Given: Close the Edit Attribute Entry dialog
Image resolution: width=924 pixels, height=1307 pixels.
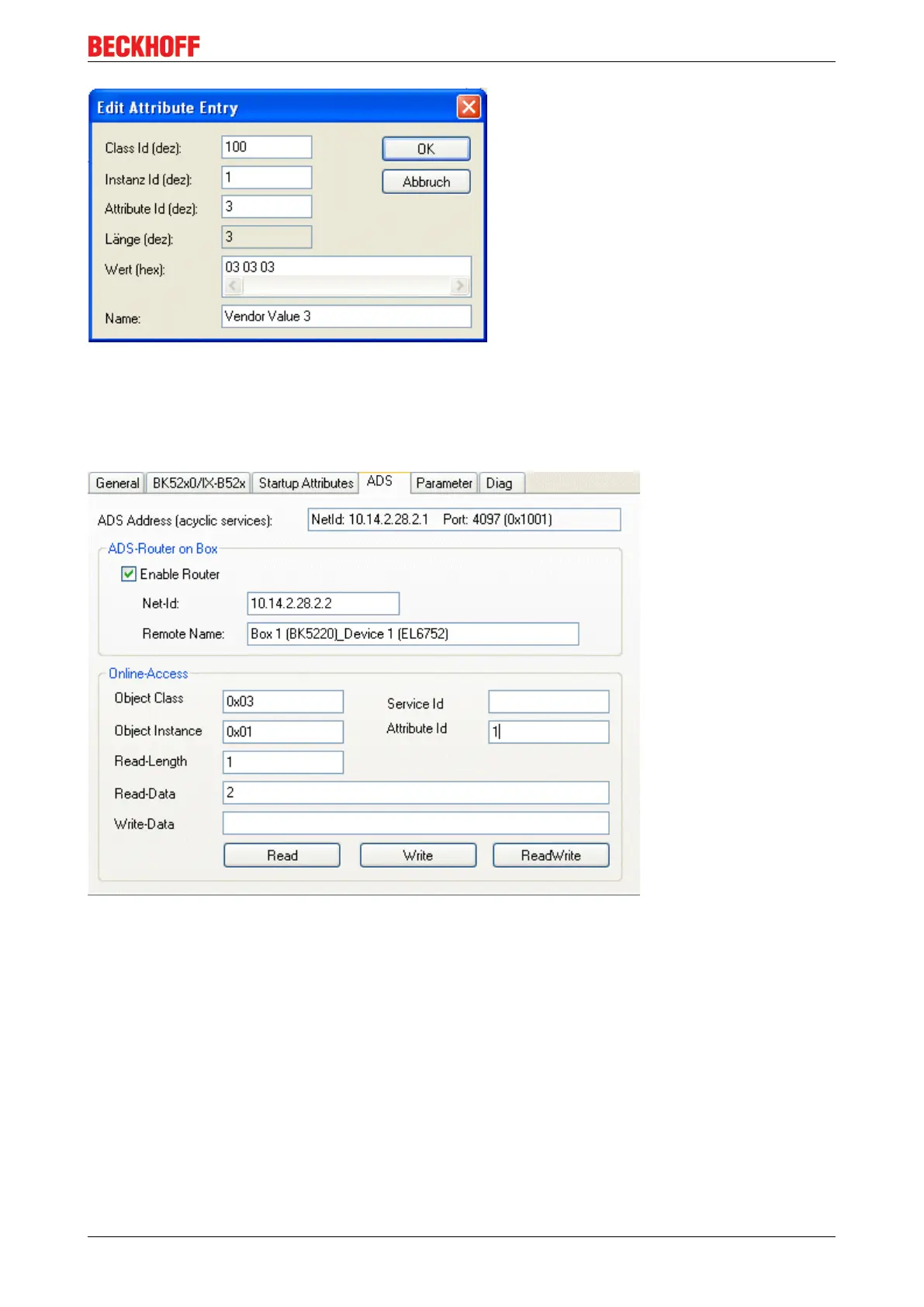Looking at the screenshot, I should [469, 107].
